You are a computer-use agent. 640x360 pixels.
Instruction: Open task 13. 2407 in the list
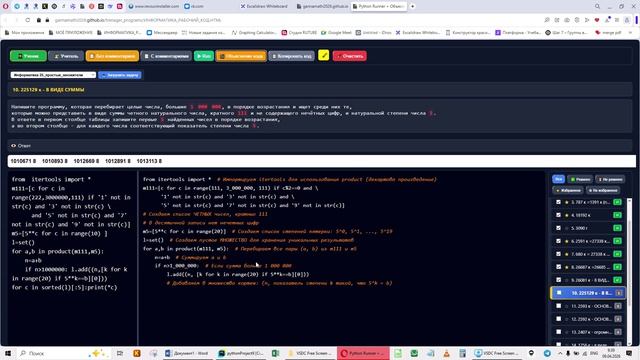[591, 332]
